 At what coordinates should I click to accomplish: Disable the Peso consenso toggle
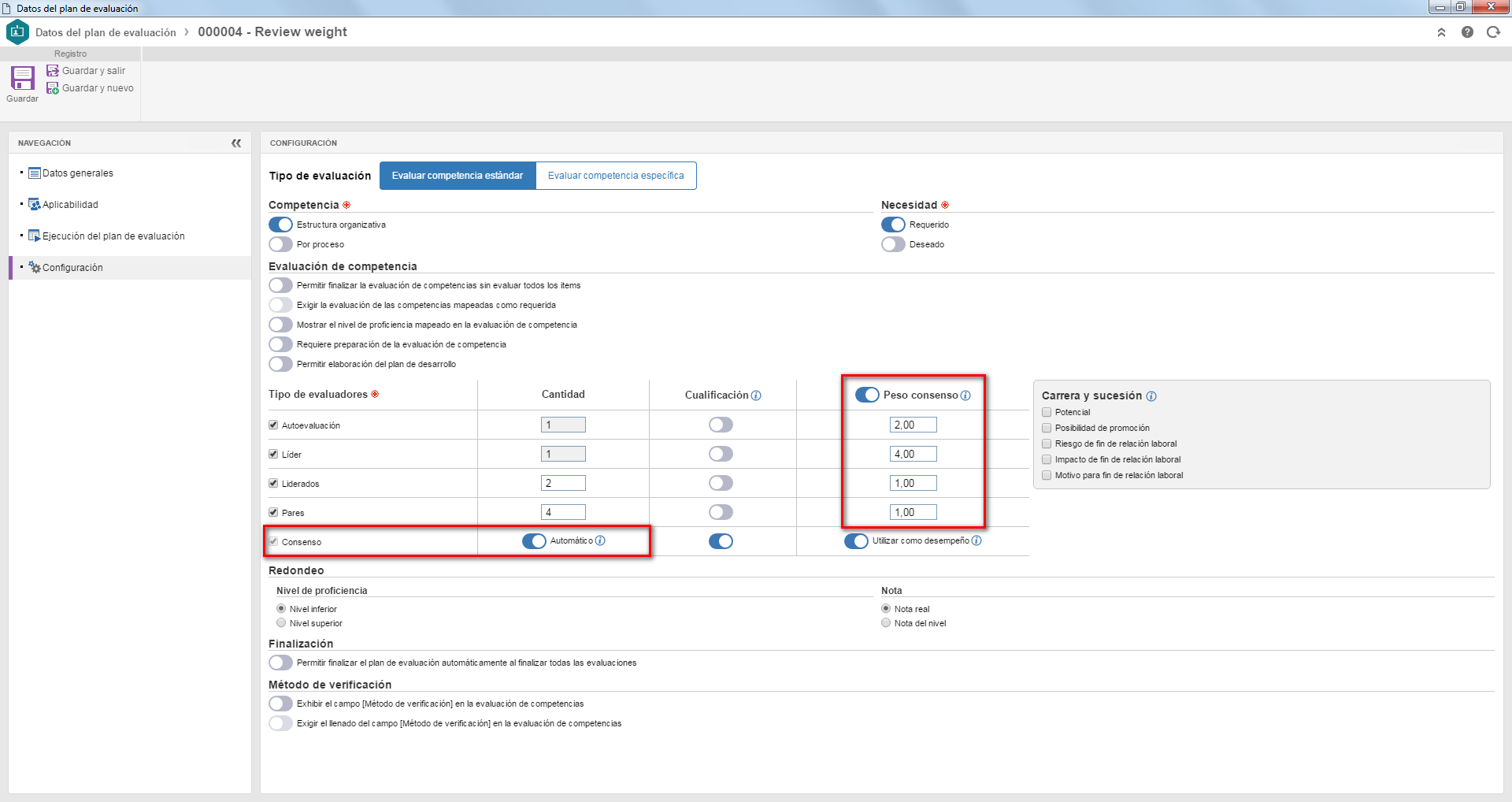point(867,395)
